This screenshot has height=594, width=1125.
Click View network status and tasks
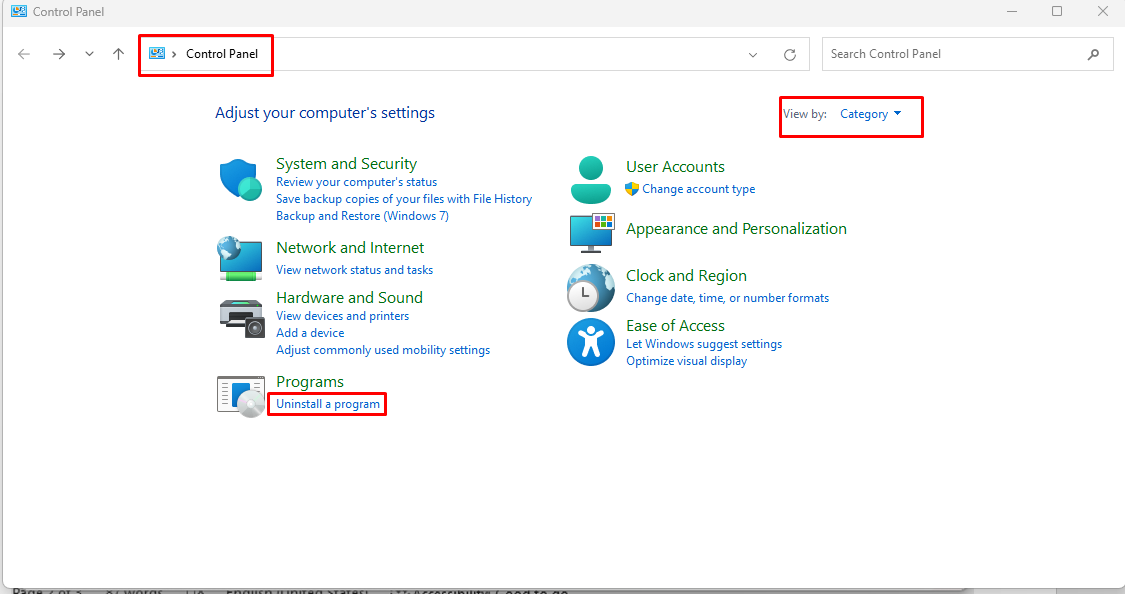click(354, 270)
